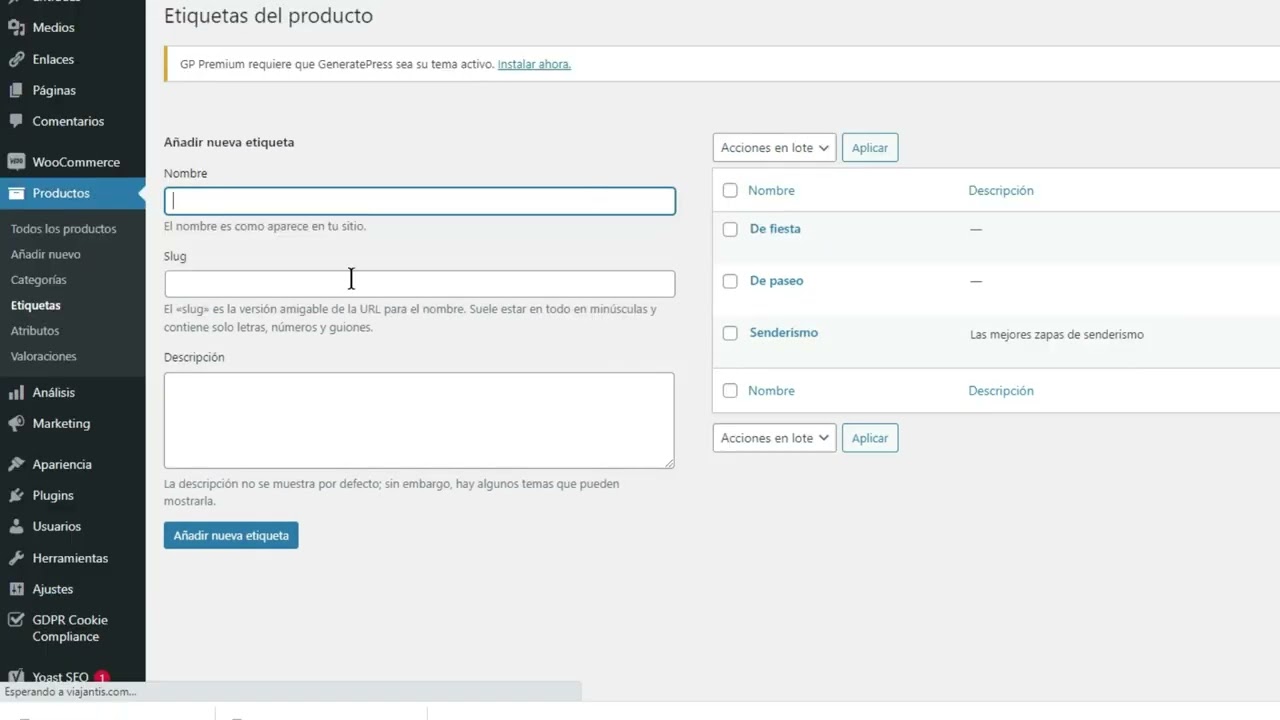Check the Senderismo tag checkbox
Screen dimensions: 1280x720
pyautogui.click(x=730, y=333)
